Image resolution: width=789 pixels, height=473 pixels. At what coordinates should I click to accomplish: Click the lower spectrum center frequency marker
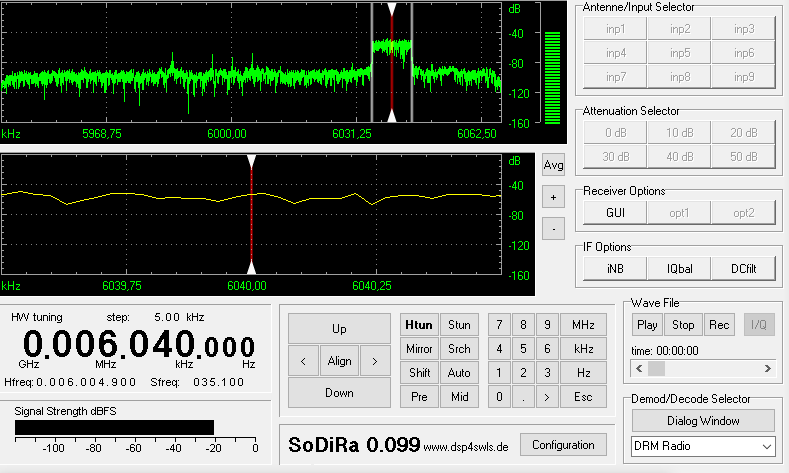pos(251,215)
